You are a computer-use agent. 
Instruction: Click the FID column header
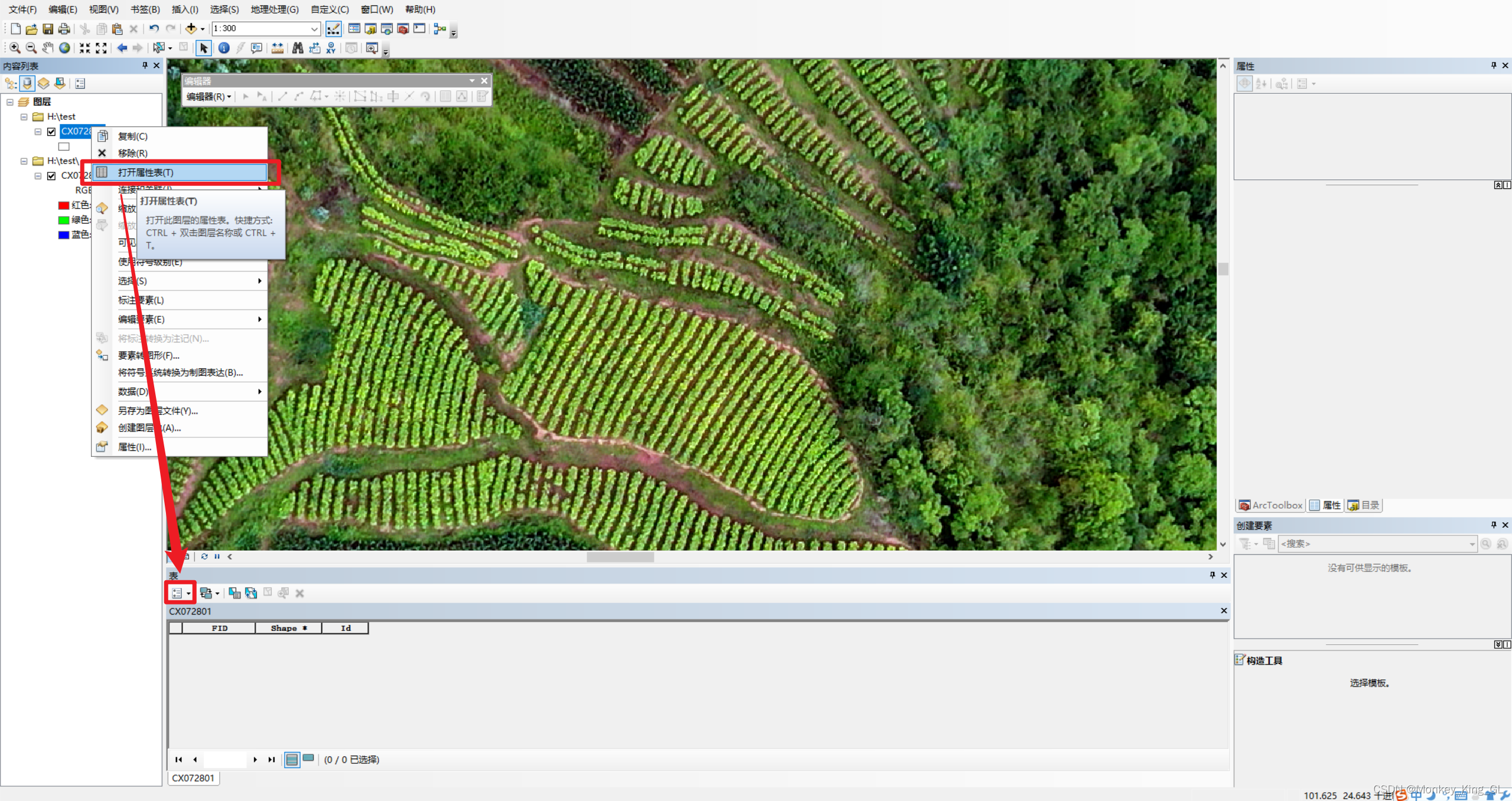pyautogui.click(x=219, y=628)
